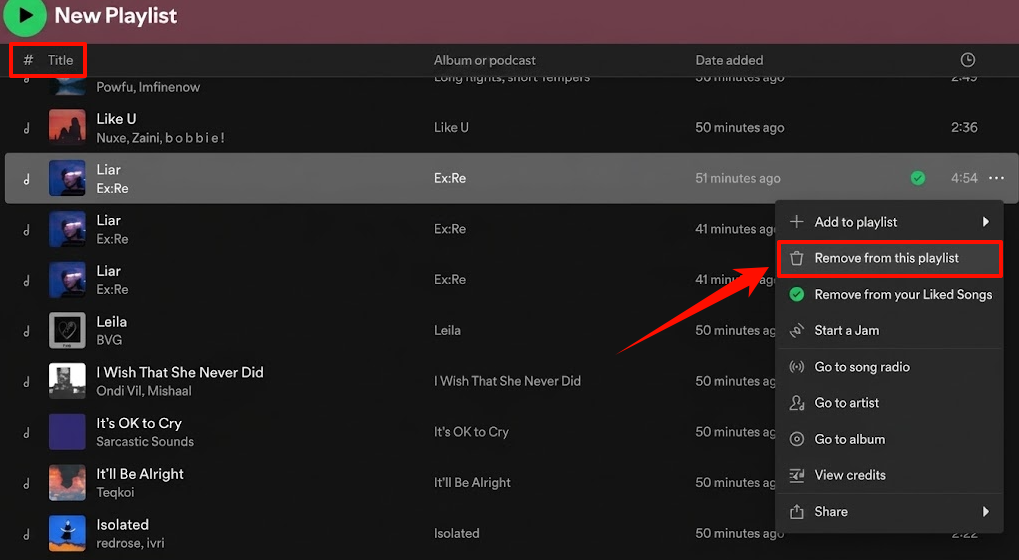Viewport: 1019px width, 560px height.
Task: Open artist link BVG
Action: (109, 340)
